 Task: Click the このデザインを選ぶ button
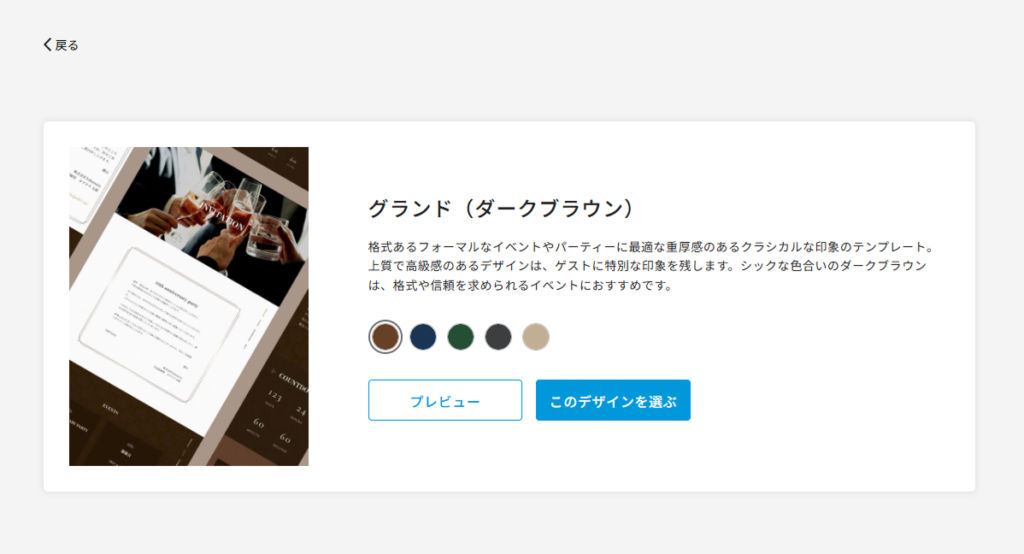click(x=613, y=400)
